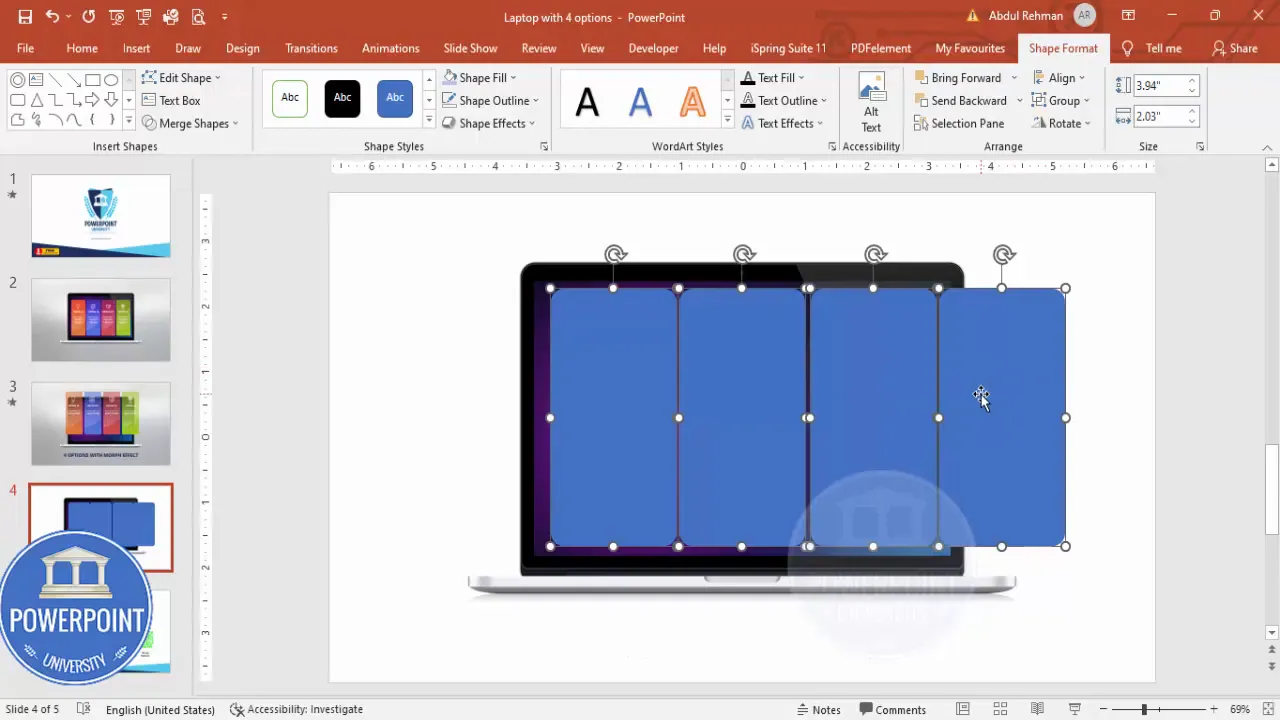Image resolution: width=1280 pixels, height=720 pixels.
Task: Click zoom in plus button
Action: [x=1214, y=709]
